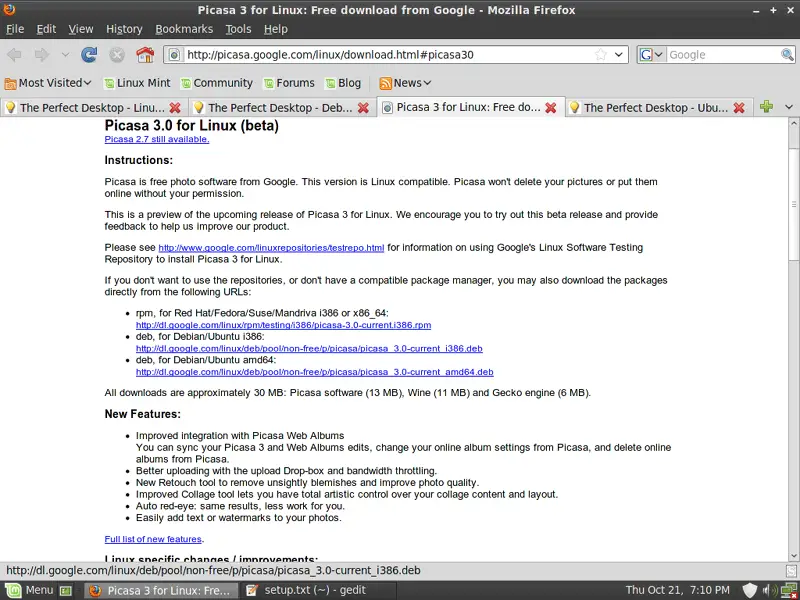Image resolution: width=800 pixels, height=600 pixels.
Task: Open the History menu
Action: point(124,29)
